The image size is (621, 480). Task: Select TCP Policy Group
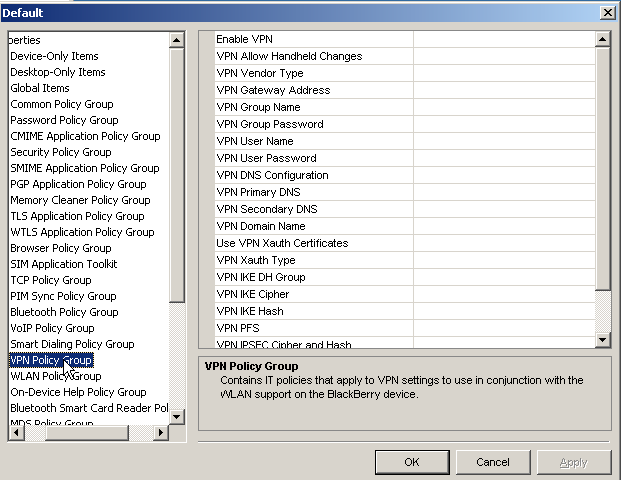51,280
